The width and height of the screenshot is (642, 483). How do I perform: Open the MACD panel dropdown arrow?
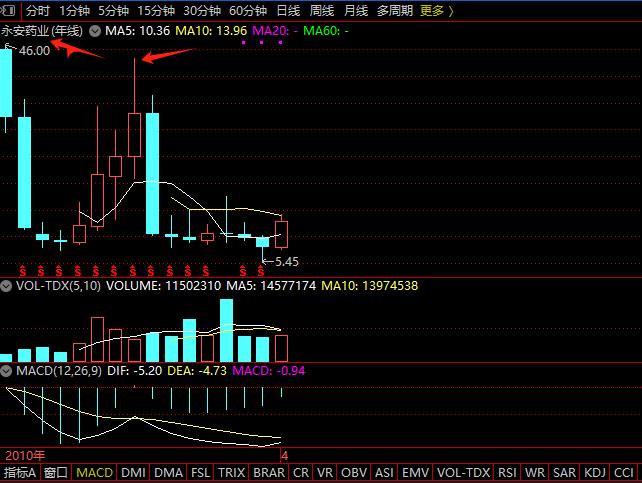(x=6, y=371)
